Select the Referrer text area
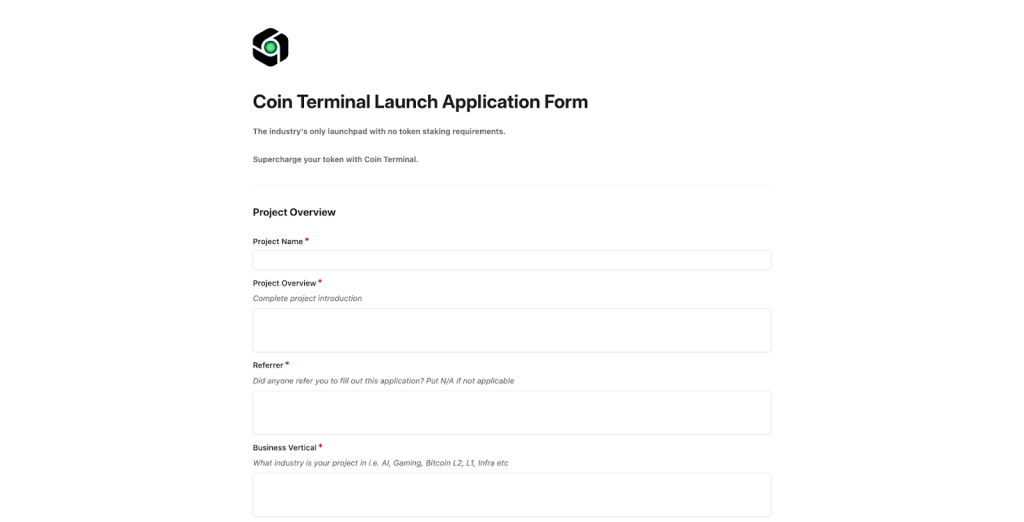 (511, 413)
